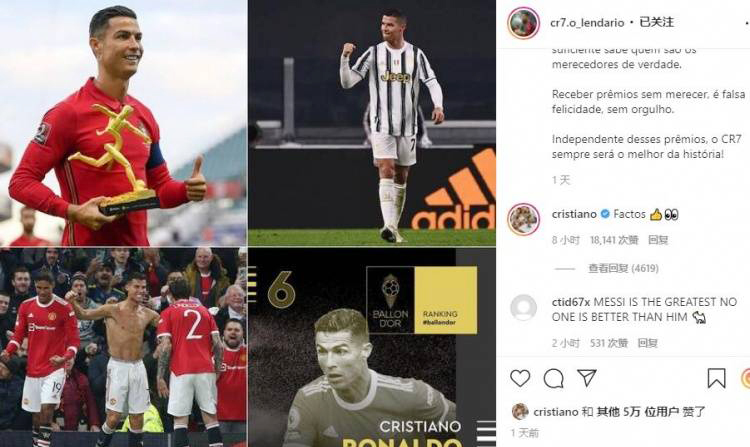Click the blue verified badge beside cristiano
Viewport: 750px width, 447px height.
pos(605,214)
